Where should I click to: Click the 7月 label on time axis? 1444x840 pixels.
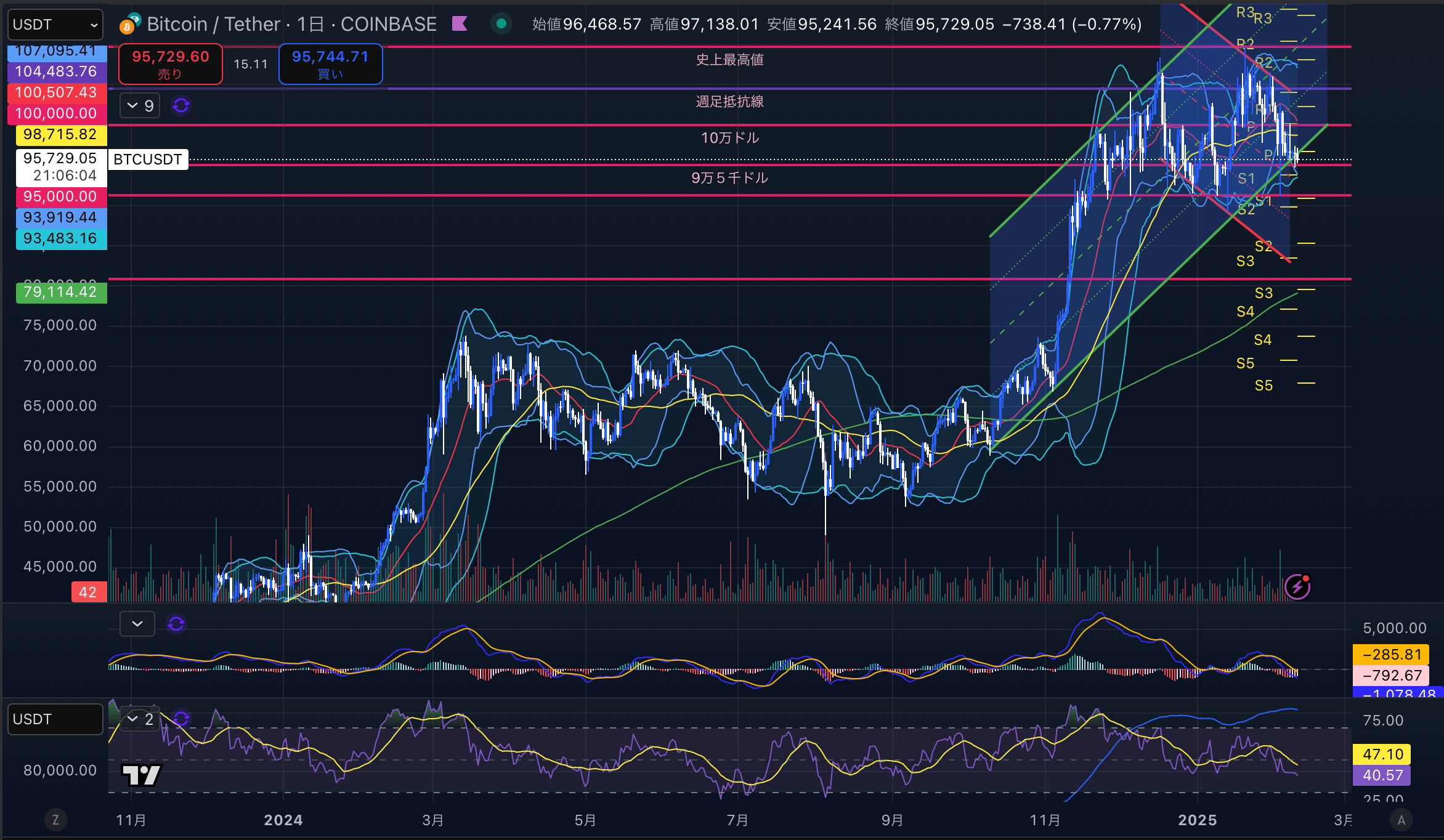click(x=737, y=820)
